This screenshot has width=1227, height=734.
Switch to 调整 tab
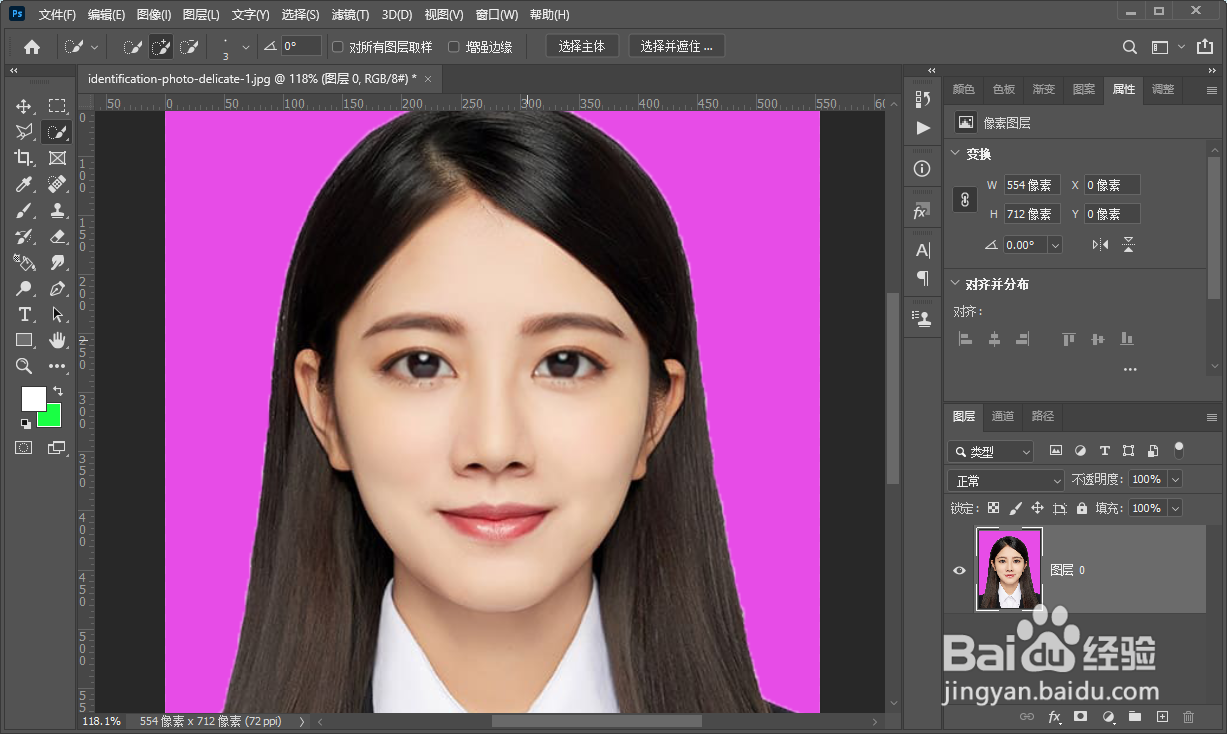[x=1163, y=89]
